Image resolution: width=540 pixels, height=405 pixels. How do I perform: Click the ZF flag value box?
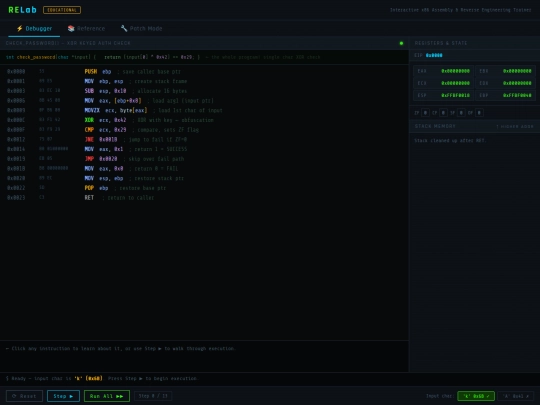[x=425, y=113]
